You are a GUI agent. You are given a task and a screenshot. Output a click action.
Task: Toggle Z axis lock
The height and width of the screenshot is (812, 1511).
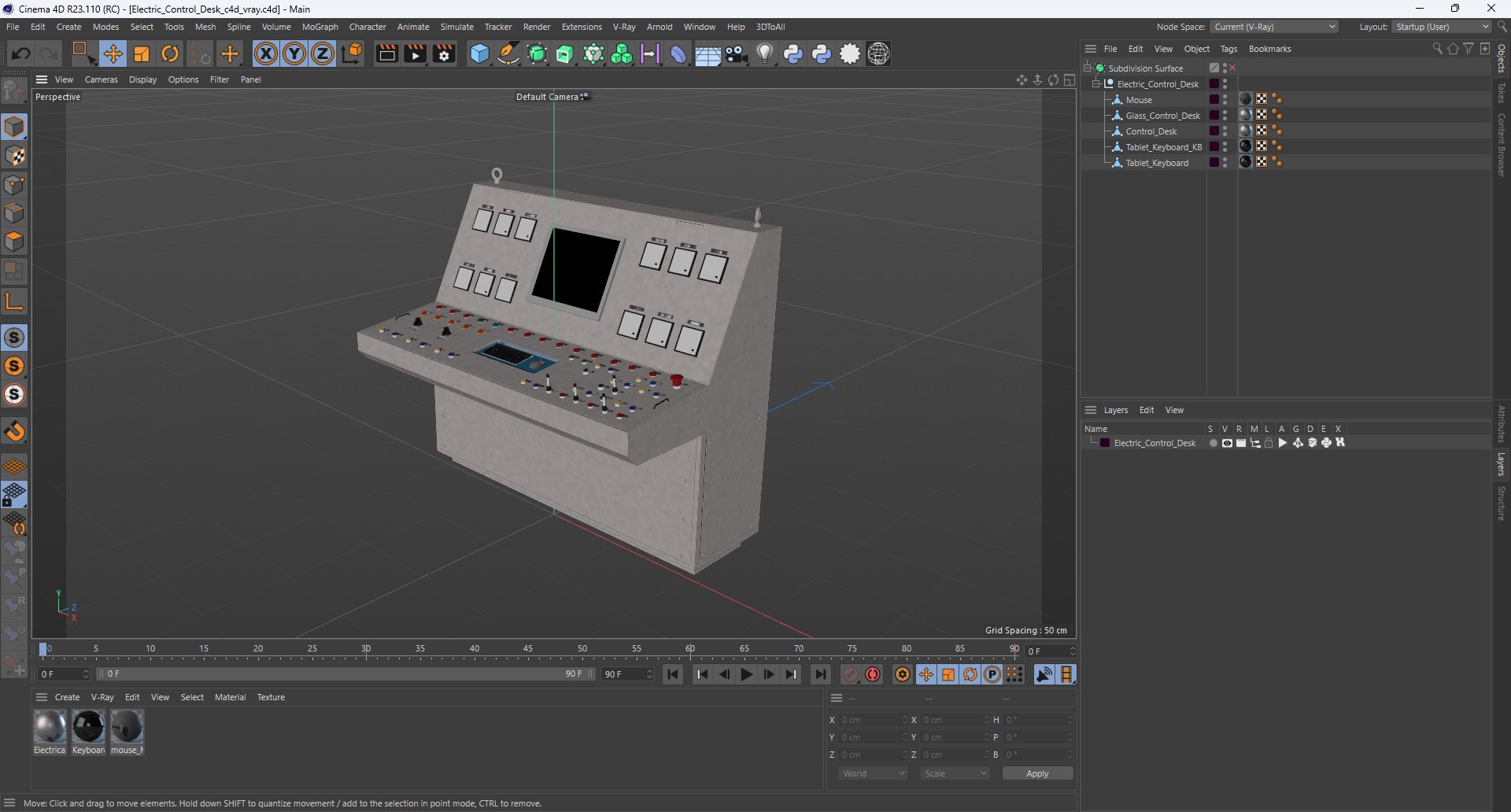point(323,54)
